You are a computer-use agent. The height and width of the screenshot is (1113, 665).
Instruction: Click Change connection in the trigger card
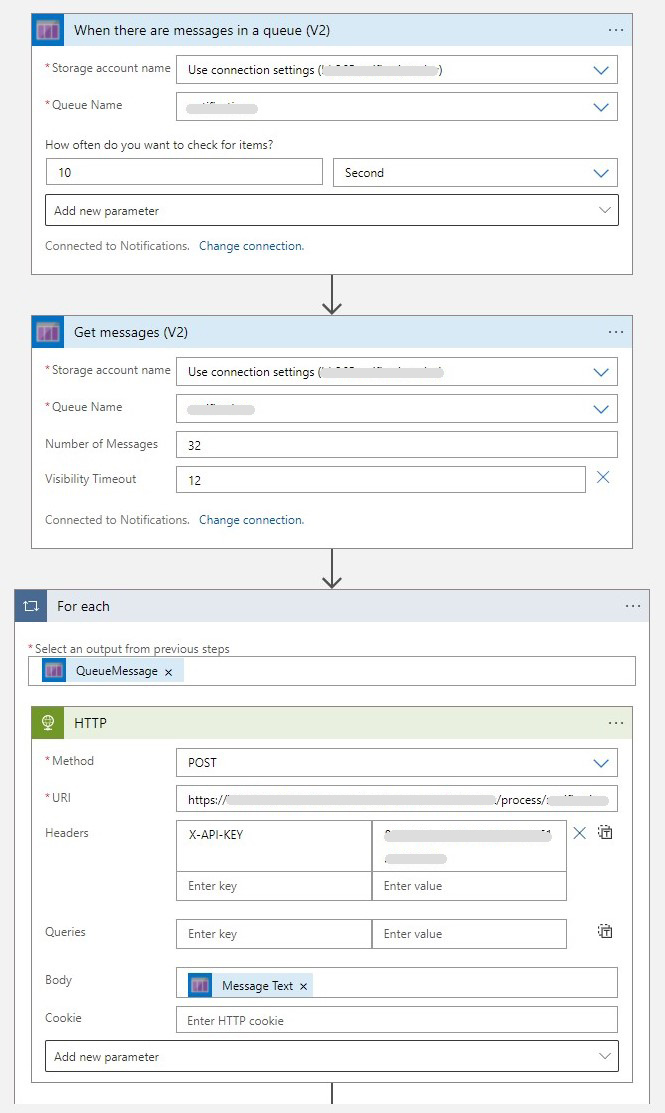pyautogui.click(x=251, y=246)
